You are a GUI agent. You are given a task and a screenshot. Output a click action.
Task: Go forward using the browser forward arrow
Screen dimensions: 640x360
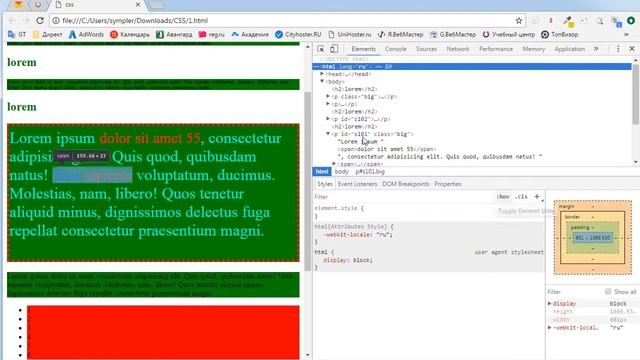click(26, 20)
